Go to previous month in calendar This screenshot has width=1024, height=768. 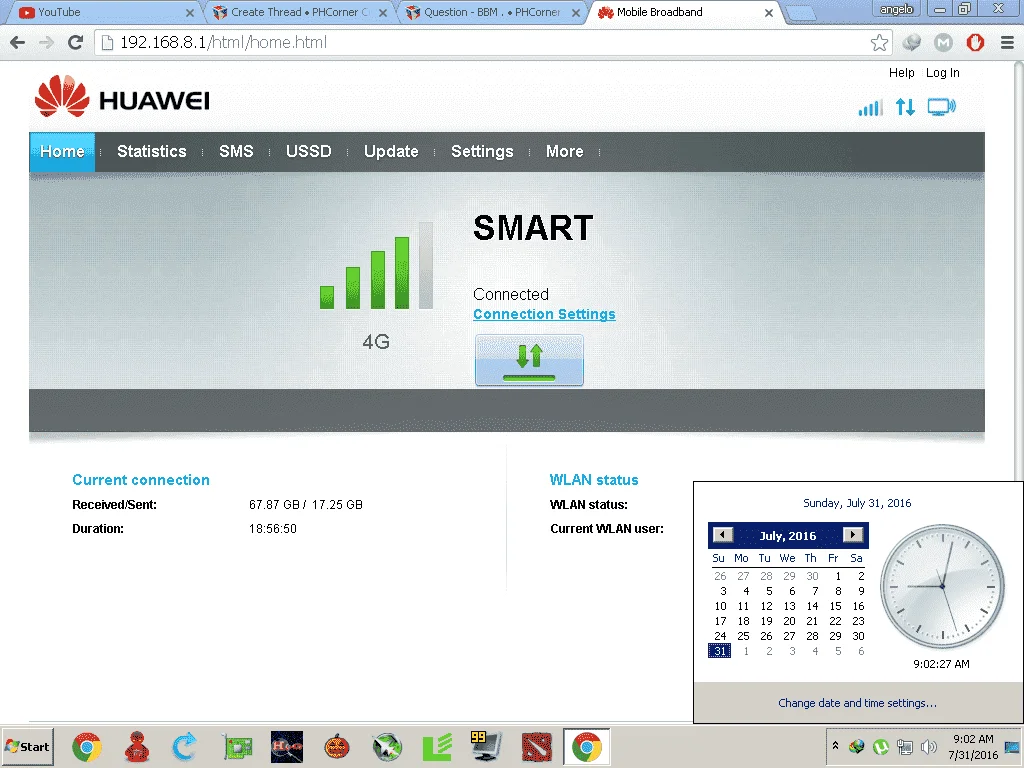[722, 535]
